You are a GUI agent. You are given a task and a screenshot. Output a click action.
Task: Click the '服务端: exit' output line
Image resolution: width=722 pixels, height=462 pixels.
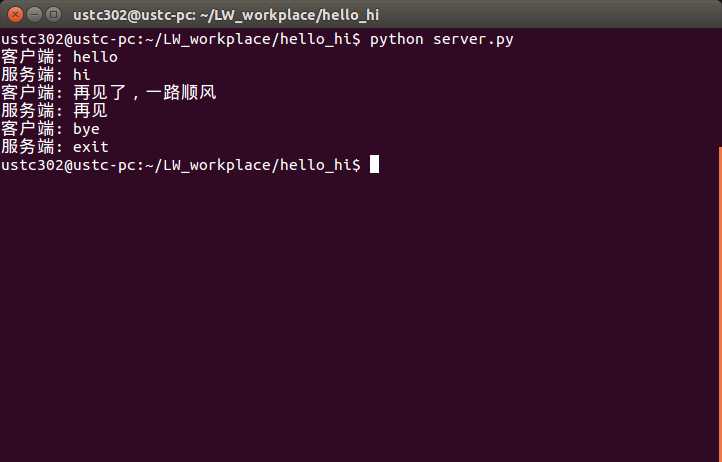[55, 146]
